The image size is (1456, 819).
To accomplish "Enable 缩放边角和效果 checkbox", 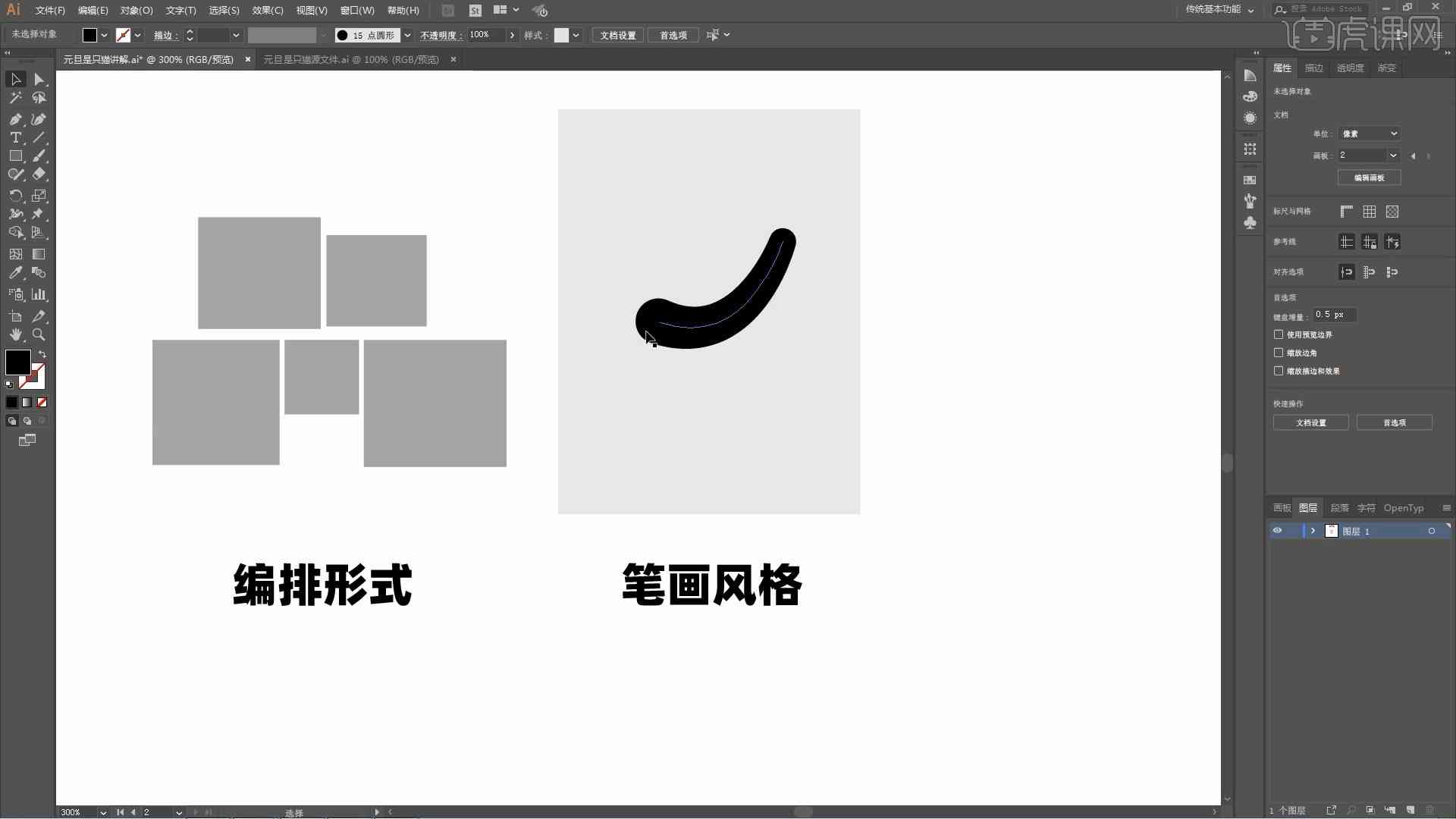I will [x=1279, y=370].
